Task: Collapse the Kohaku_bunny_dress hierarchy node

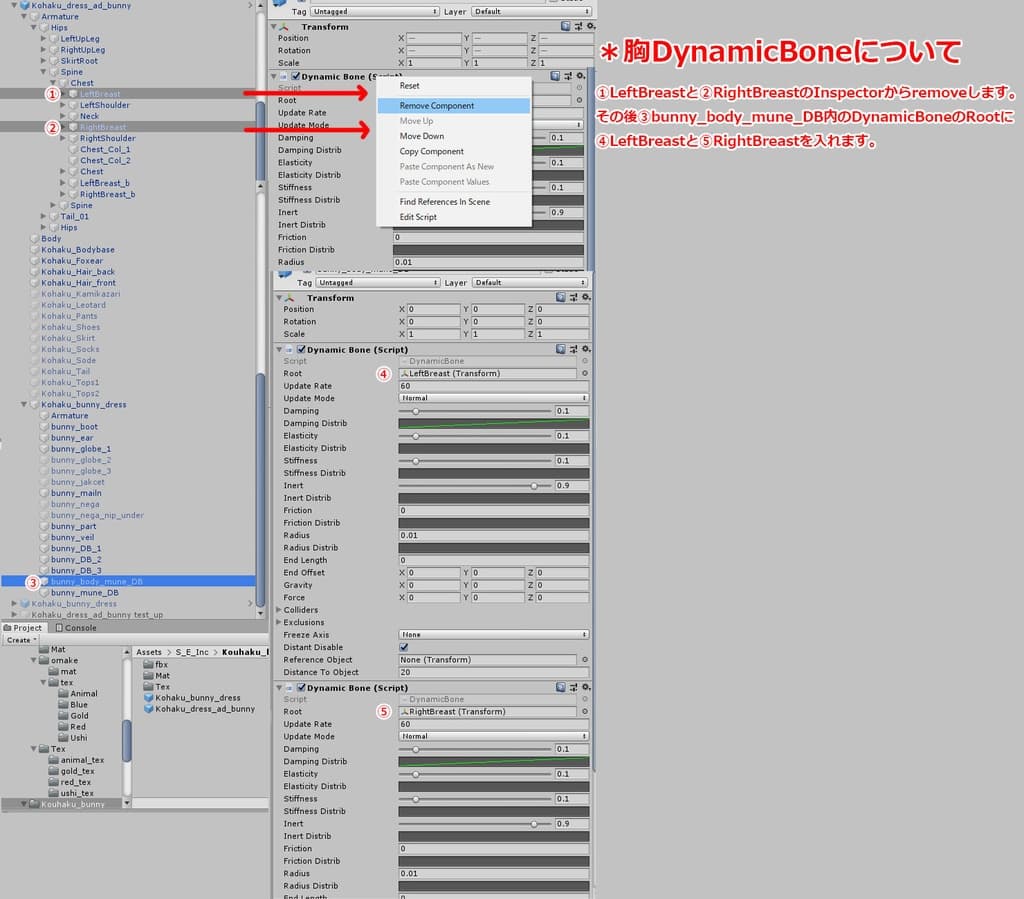Action: (x=24, y=404)
